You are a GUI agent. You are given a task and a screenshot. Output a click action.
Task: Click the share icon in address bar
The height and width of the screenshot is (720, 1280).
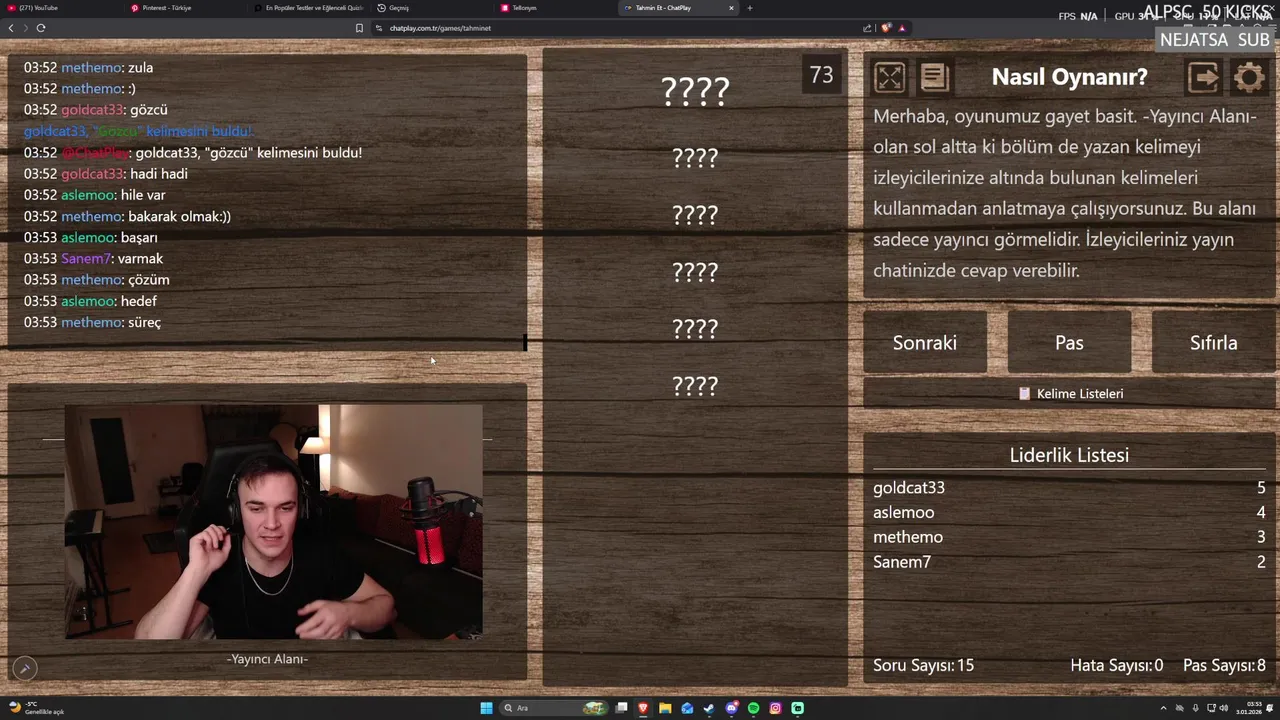[867, 28]
